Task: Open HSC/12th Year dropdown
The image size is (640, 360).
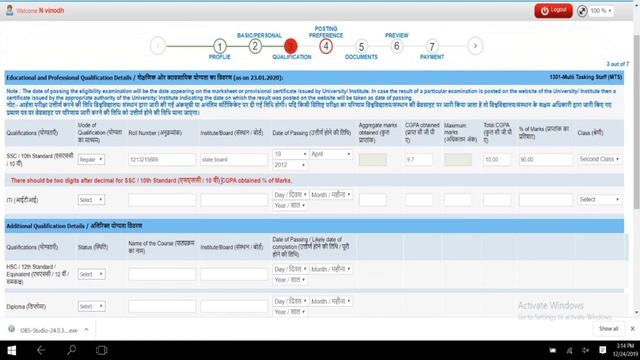Action: click(290, 280)
